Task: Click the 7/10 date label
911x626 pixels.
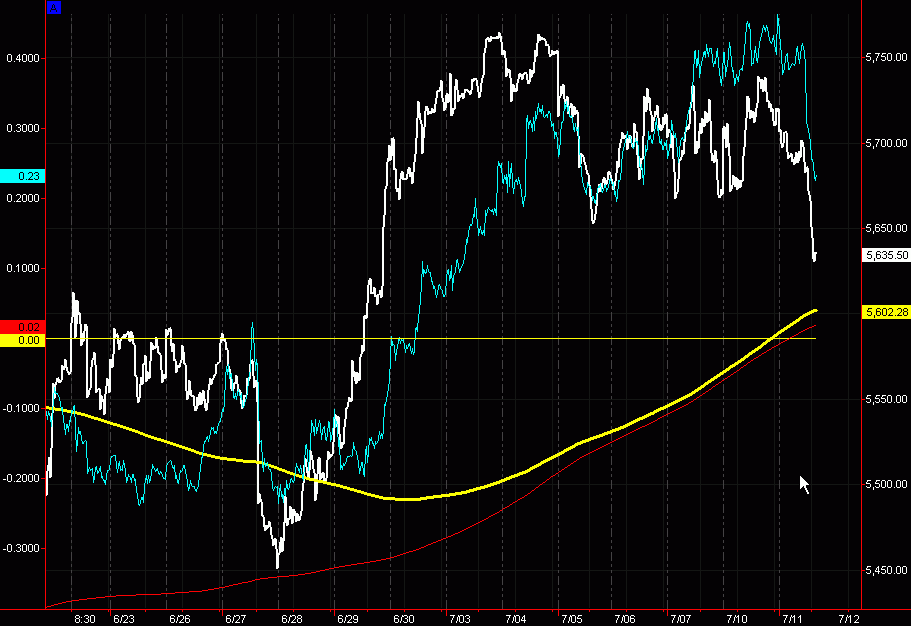Action: [x=737, y=619]
